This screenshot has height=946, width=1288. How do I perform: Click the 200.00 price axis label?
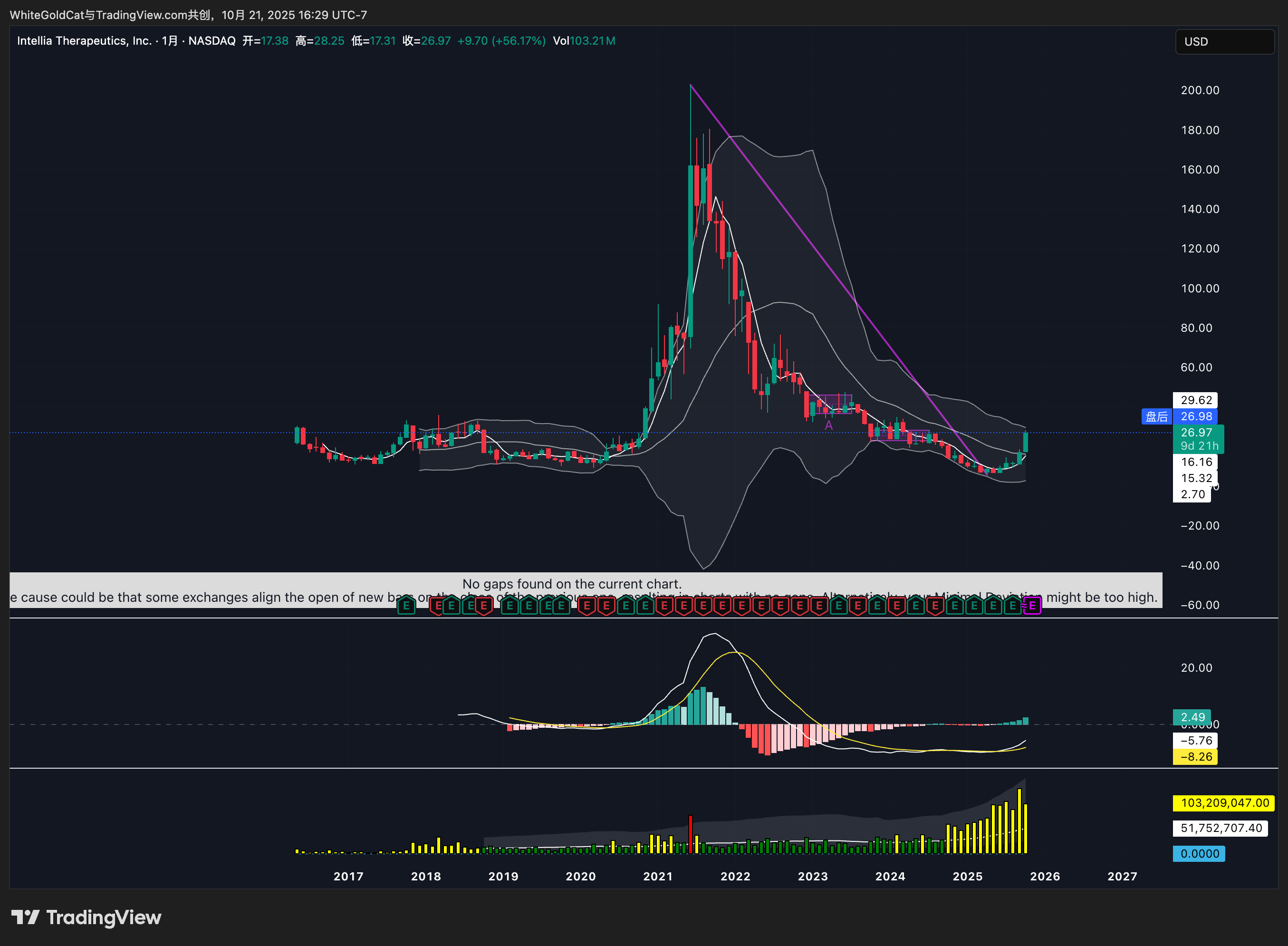1200,90
